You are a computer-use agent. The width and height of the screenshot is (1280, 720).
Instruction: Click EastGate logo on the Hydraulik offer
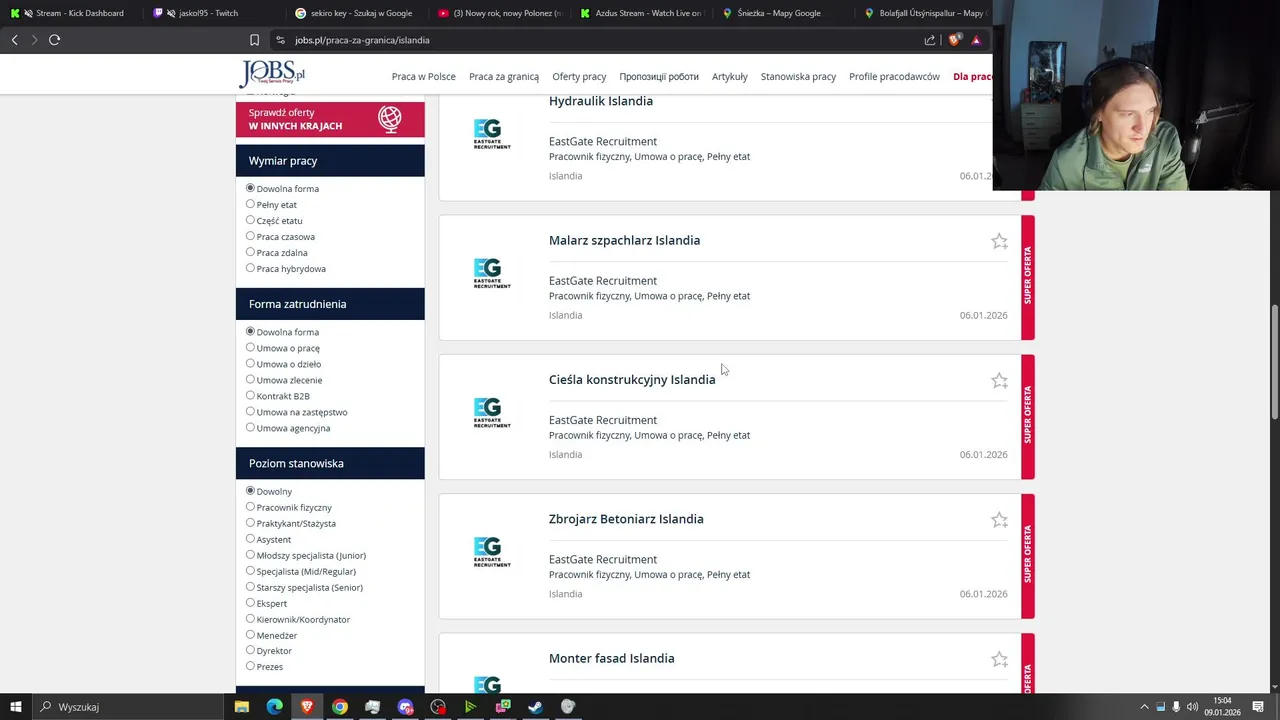tap(492, 134)
